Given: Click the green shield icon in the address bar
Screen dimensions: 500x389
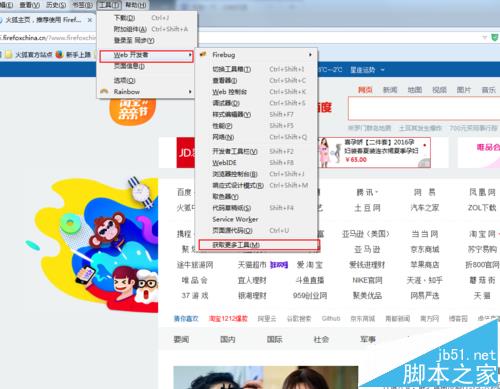Looking at the screenshot, I should click(495, 38).
